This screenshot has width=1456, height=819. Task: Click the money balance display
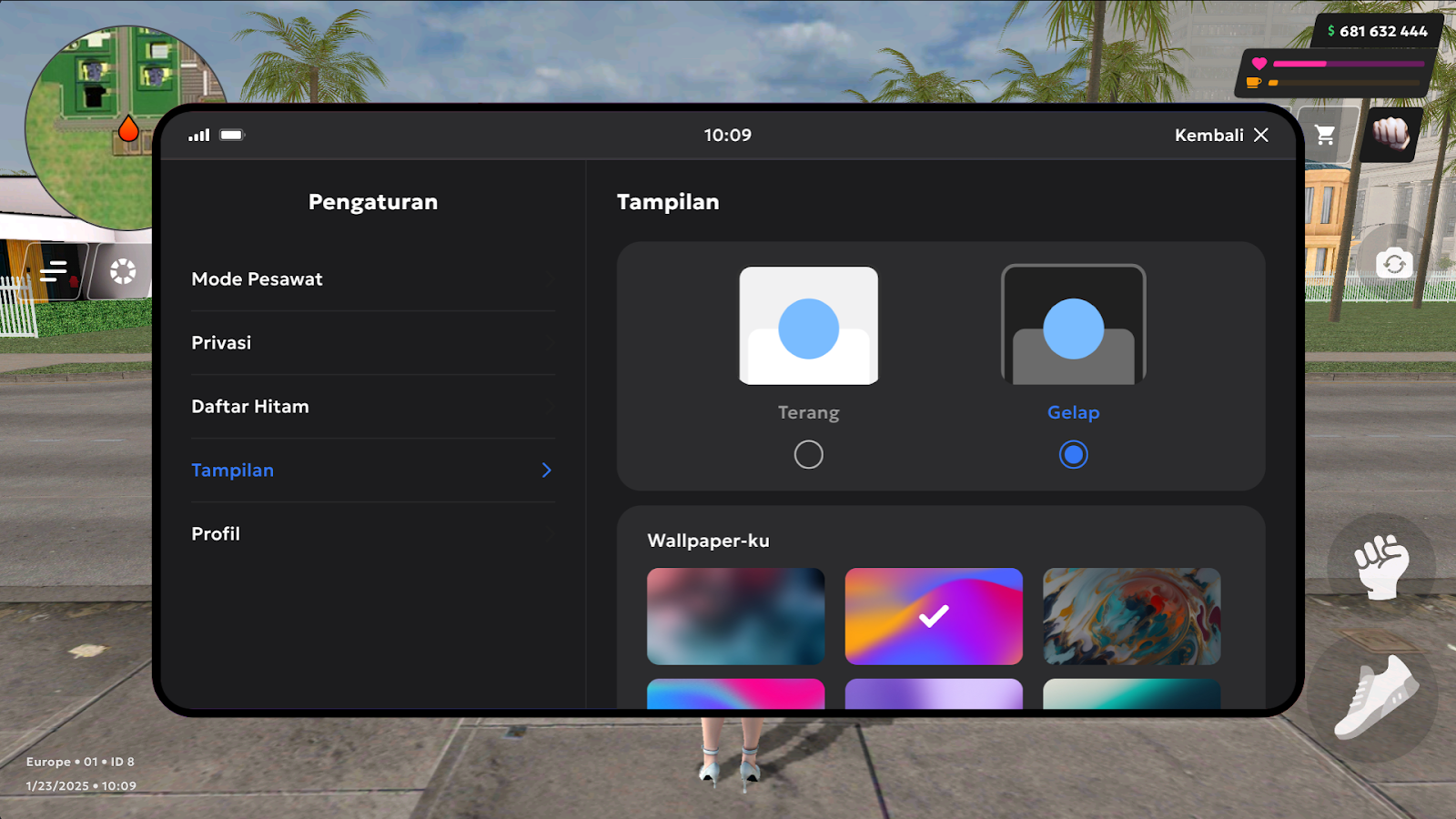pyautogui.click(x=1377, y=31)
